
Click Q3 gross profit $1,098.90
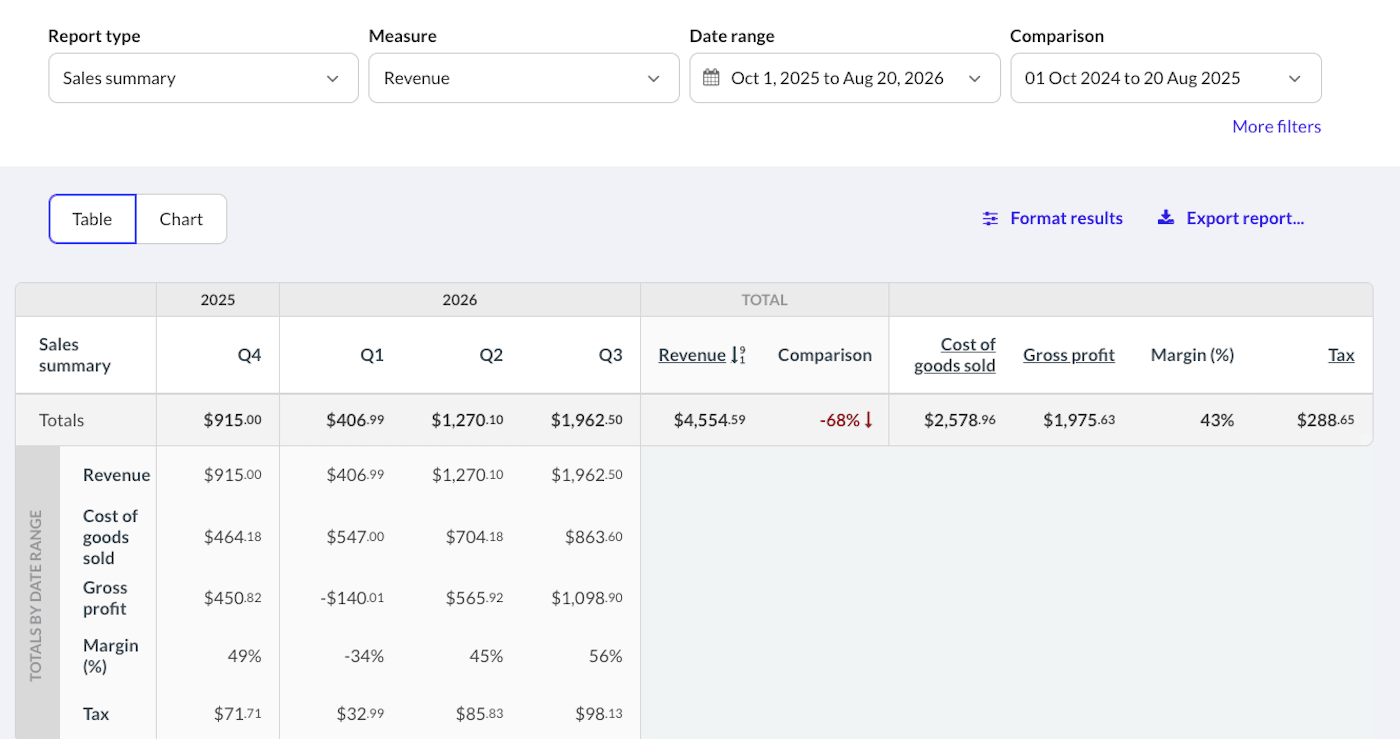click(x=587, y=598)
